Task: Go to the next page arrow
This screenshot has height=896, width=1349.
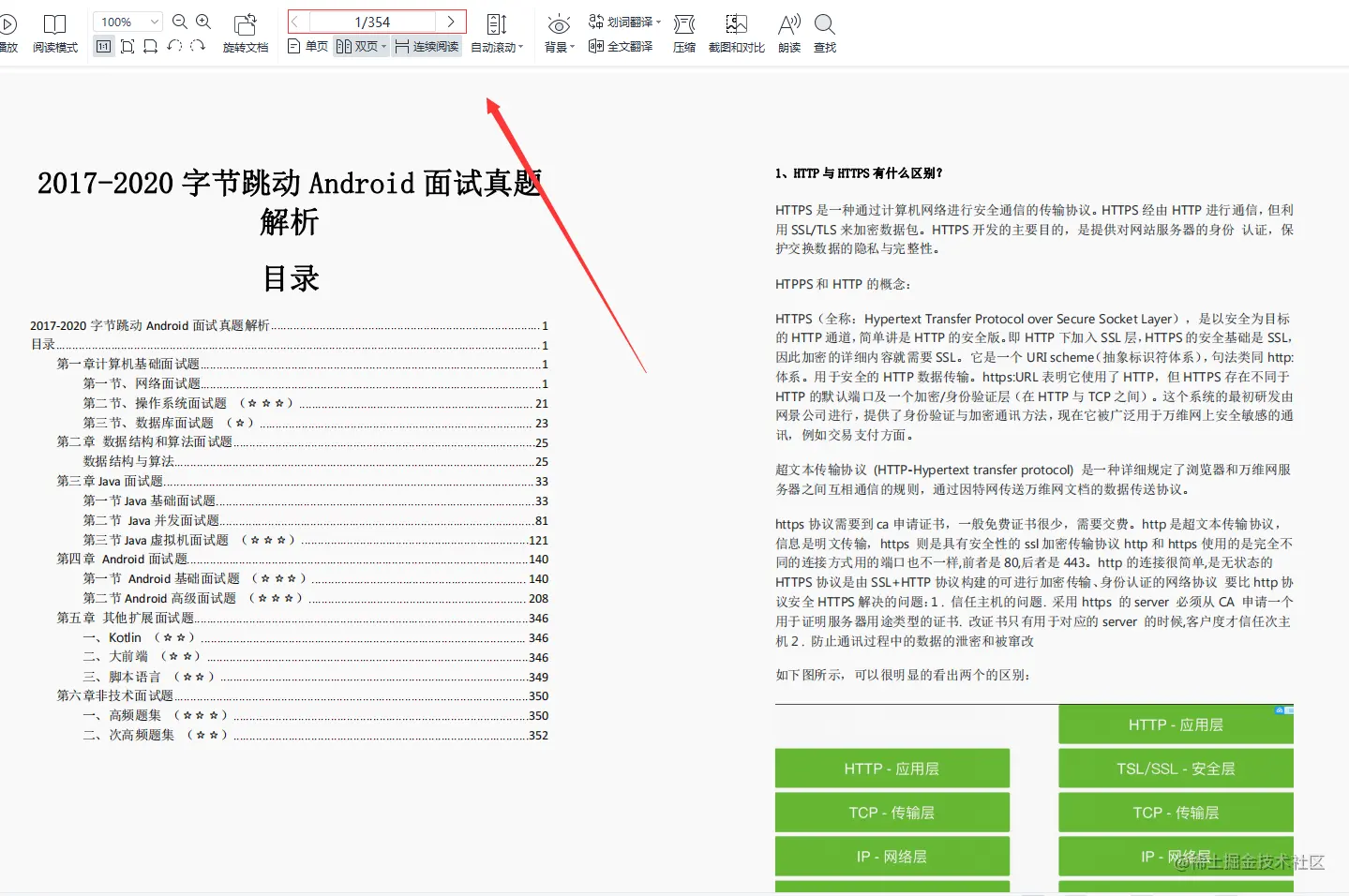Action: tap(451, 22)
